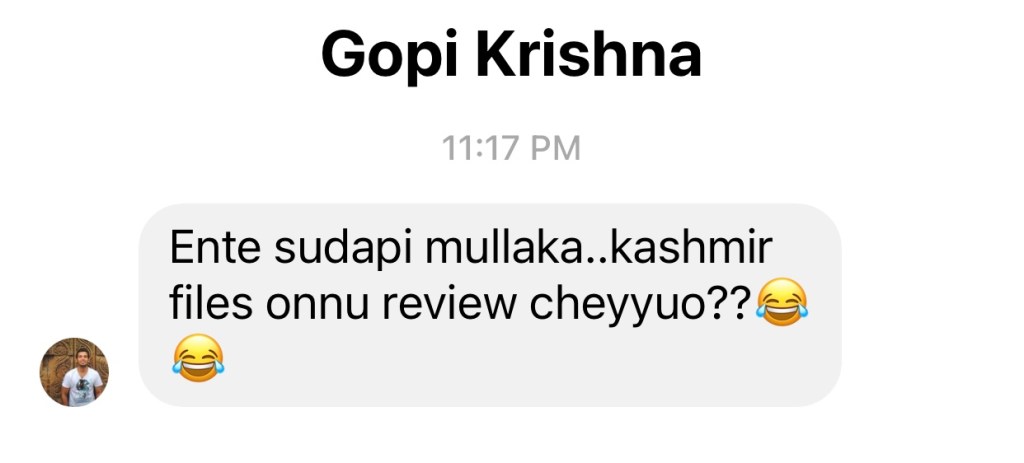
Task: Select the word "Ente" in the message
Action: [216, 247]
